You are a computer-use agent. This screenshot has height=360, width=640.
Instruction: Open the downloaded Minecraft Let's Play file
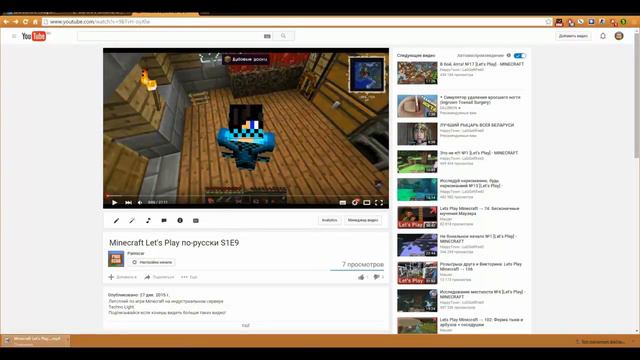tap(36, 340)
